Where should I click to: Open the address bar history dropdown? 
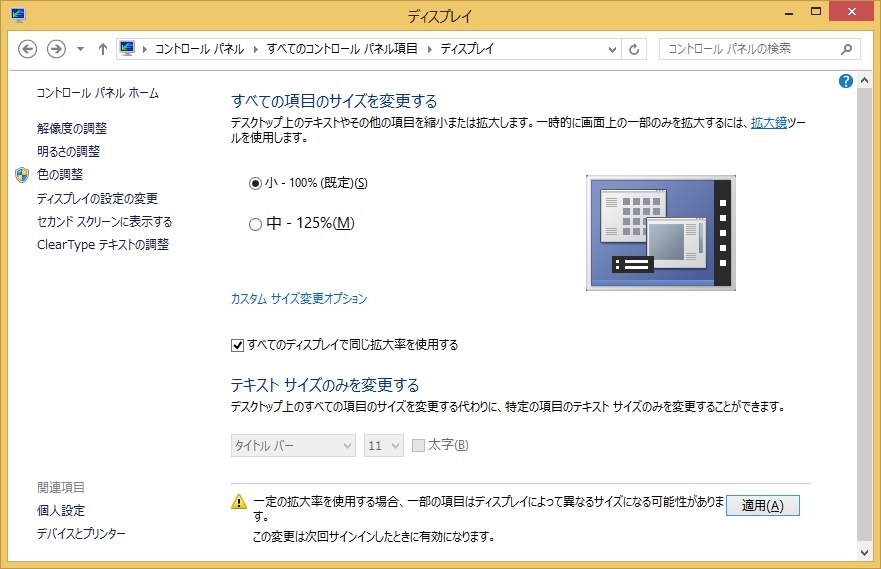click(612, 49)
